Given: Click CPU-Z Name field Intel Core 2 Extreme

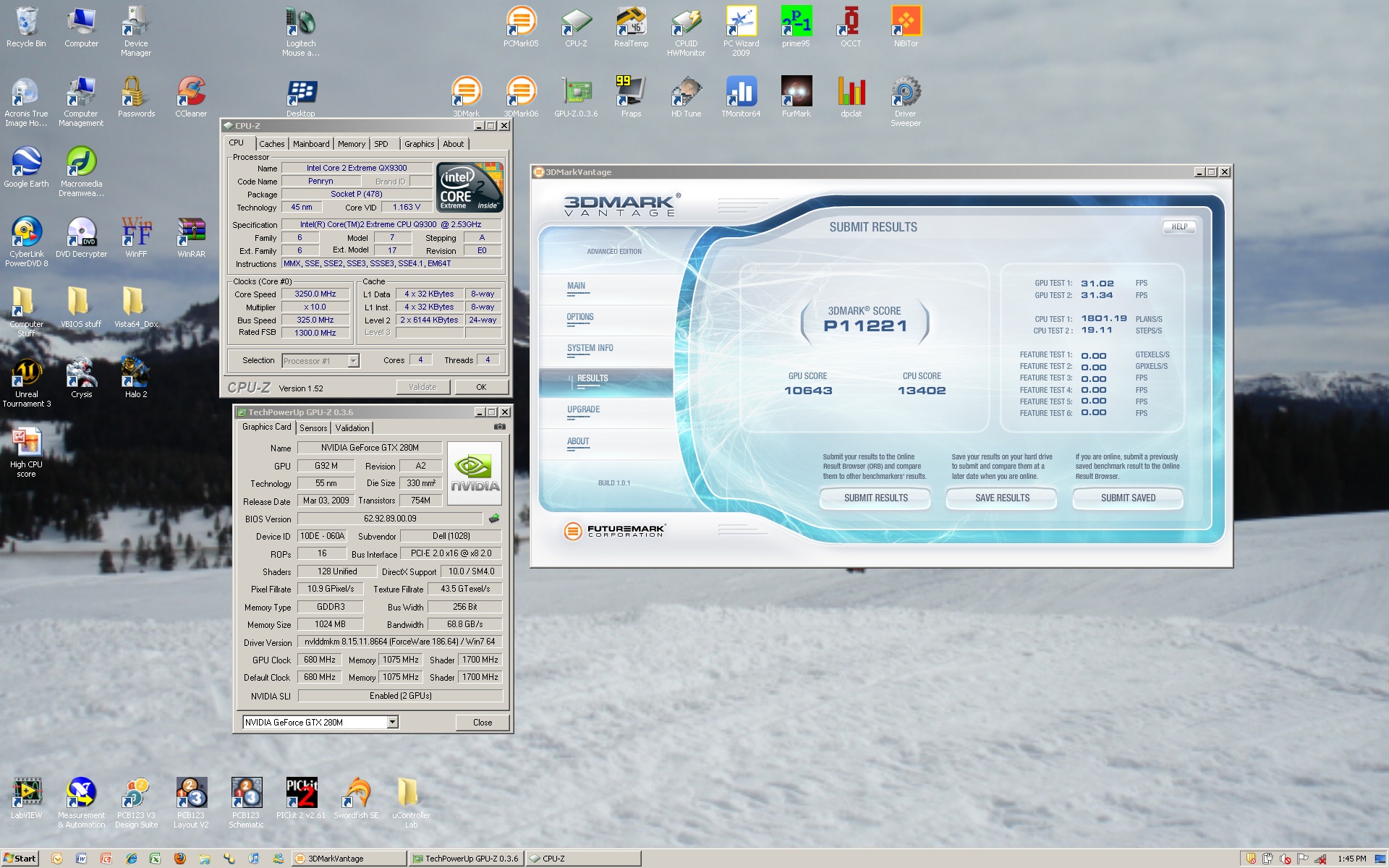Looking at the screenshot, I should [357, 168].
